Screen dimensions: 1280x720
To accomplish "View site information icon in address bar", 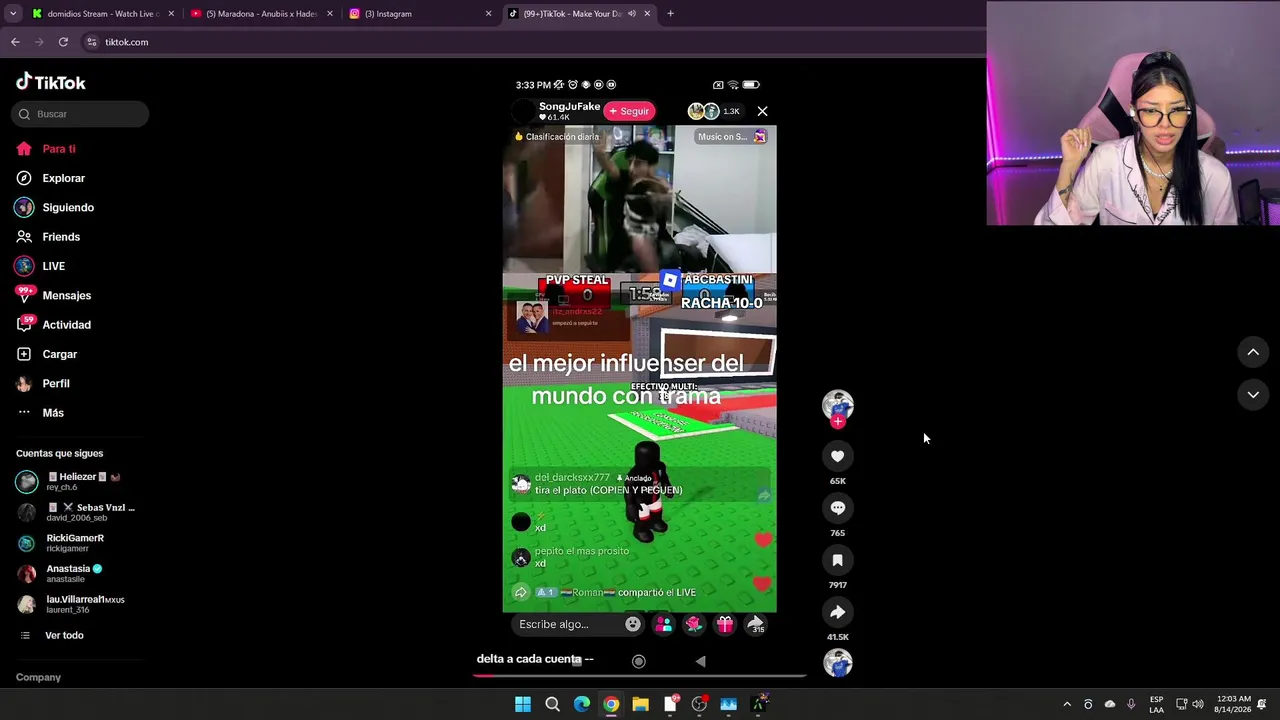I will [92, 42].
